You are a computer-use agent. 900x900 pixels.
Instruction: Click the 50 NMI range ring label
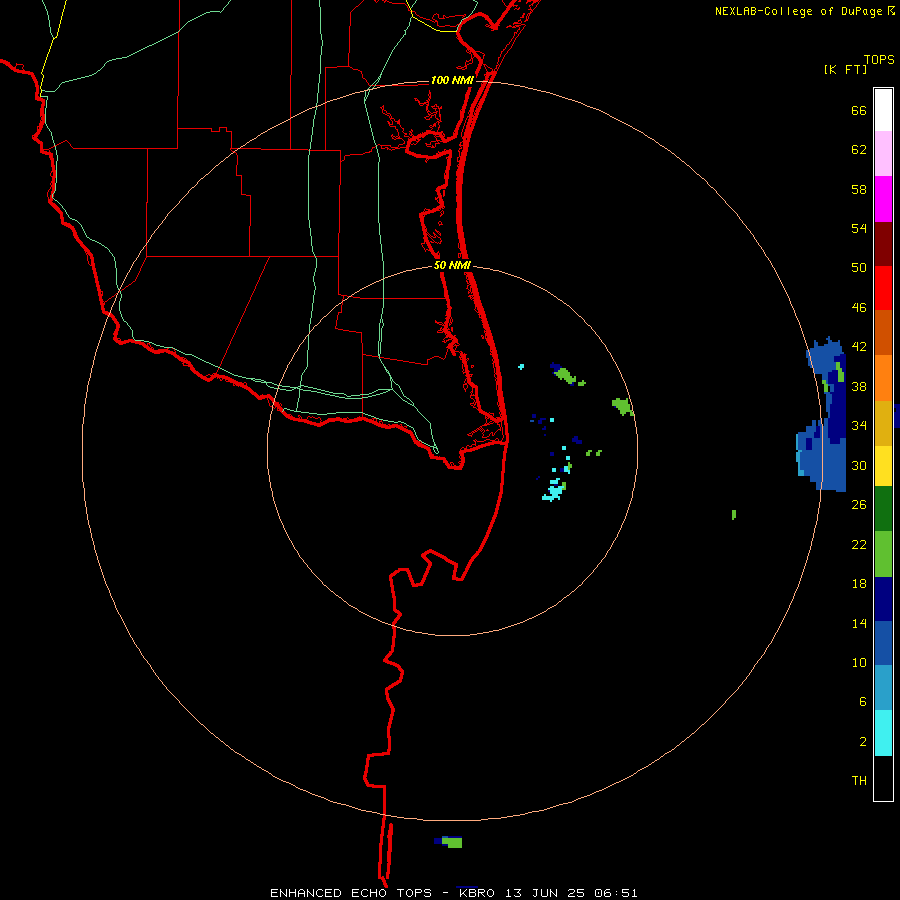(x=452, y=265)
